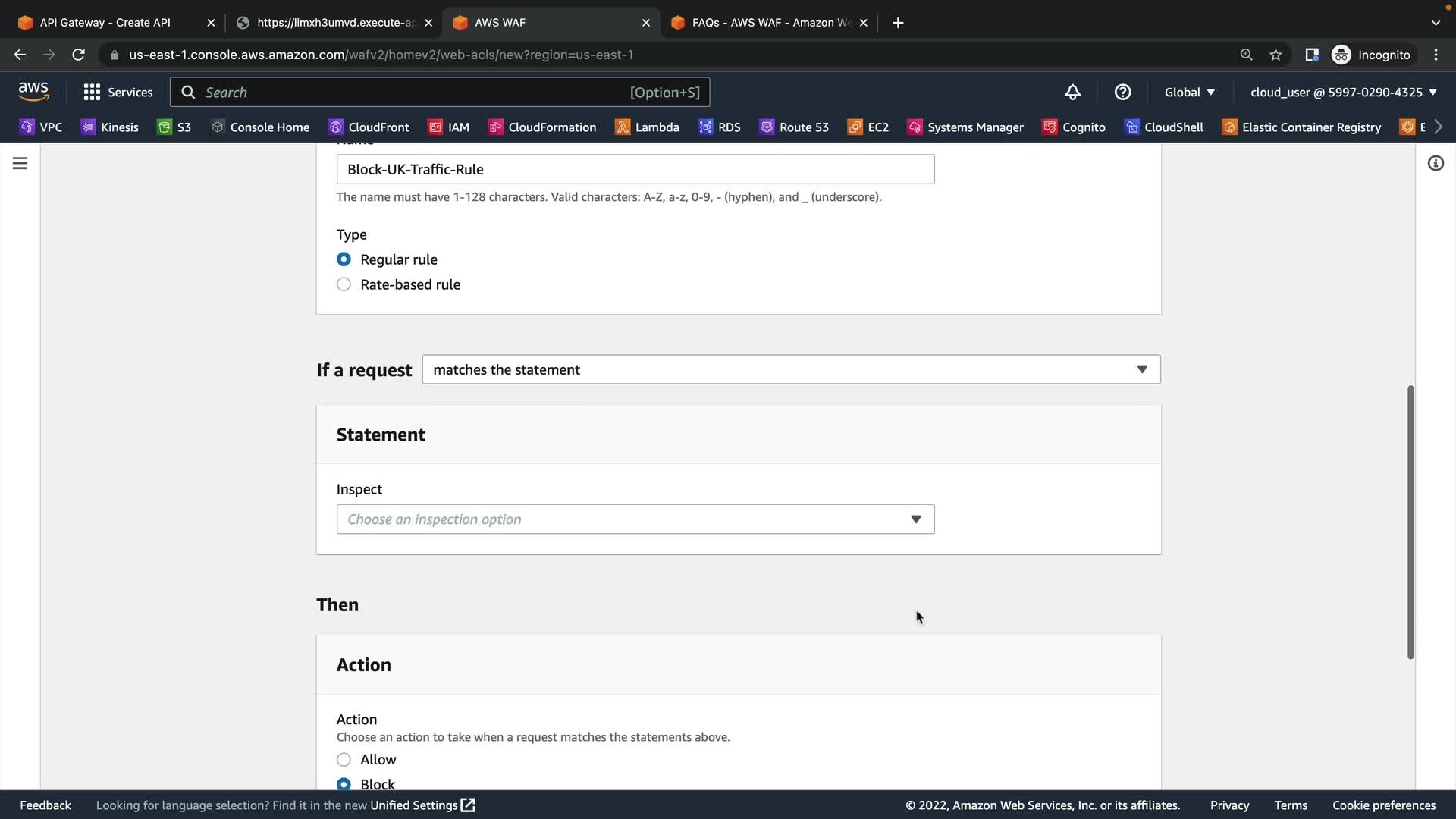Viewport: 1456px width, 819px height.
Task: Open the Global region selector
Action: (1189, 93)
